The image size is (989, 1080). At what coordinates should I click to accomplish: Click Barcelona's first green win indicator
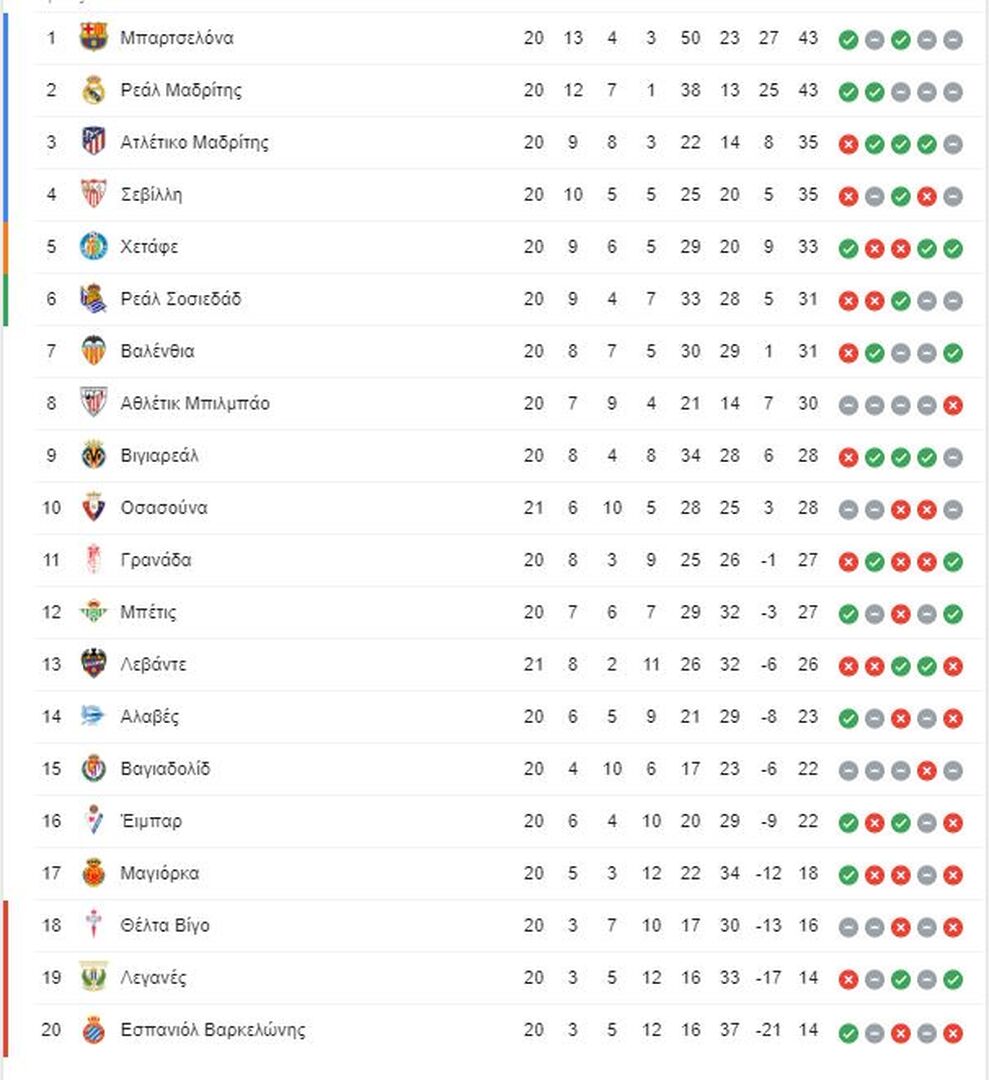coord(849,40)
